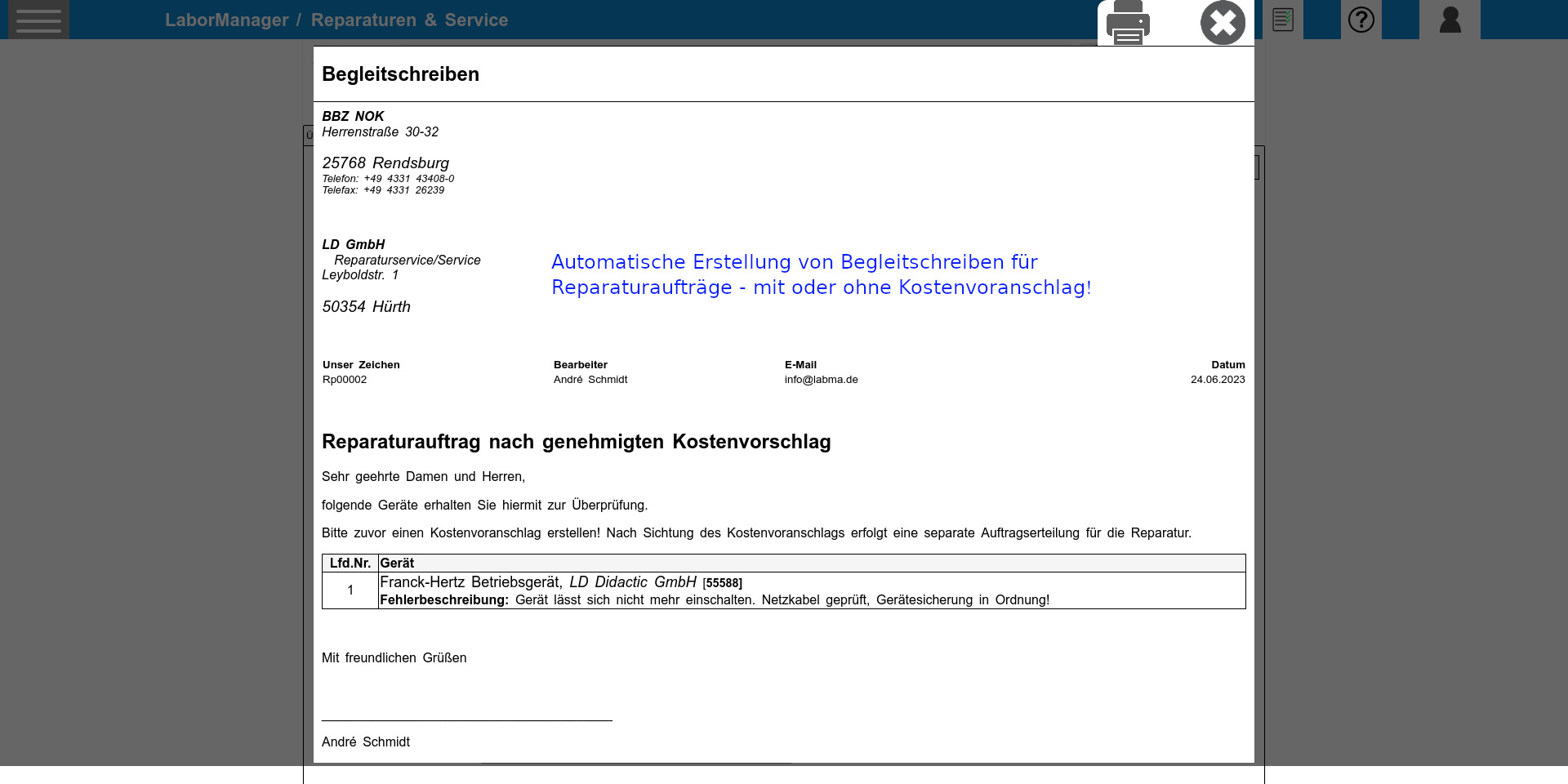Click the date 24.06.2023
Screen dimensions: 1568x784
1218,380
